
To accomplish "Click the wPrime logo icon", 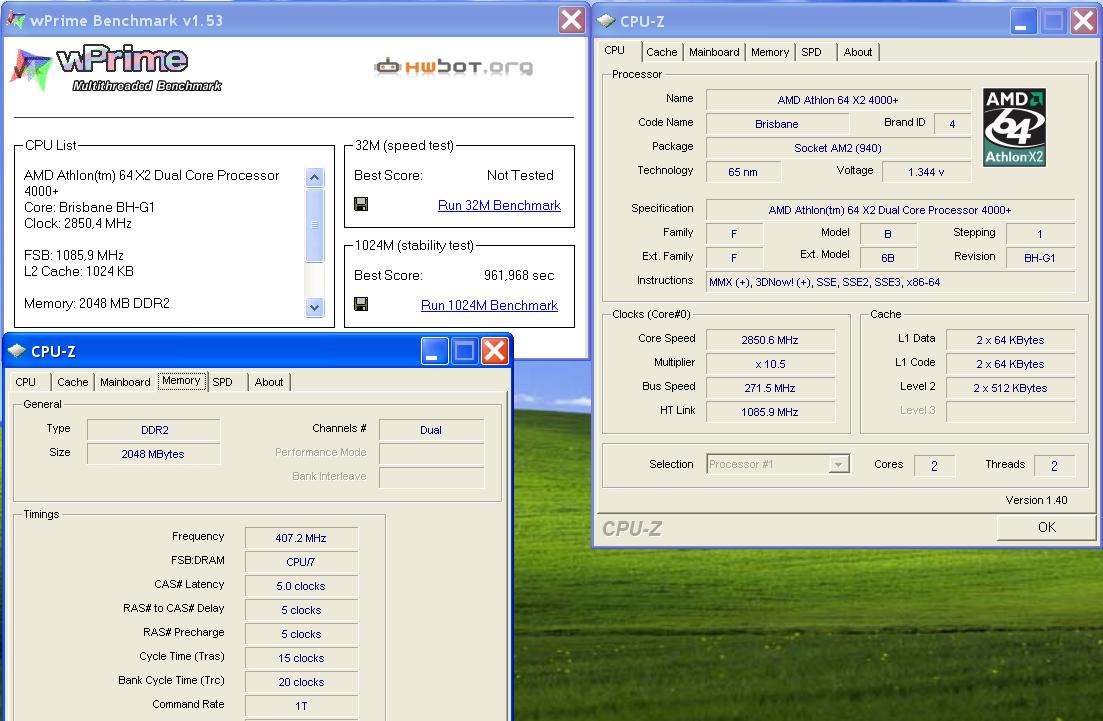I will coord(30,70).
